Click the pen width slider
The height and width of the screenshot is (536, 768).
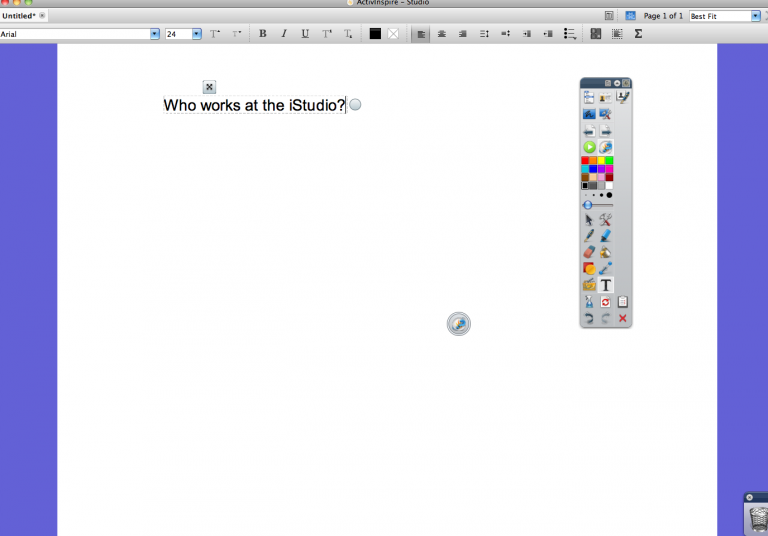588,205
